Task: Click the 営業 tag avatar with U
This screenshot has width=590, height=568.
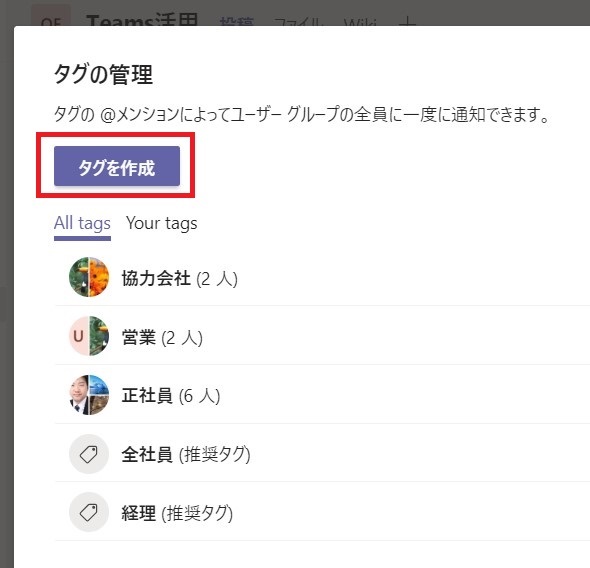Action: click(89, 336)
